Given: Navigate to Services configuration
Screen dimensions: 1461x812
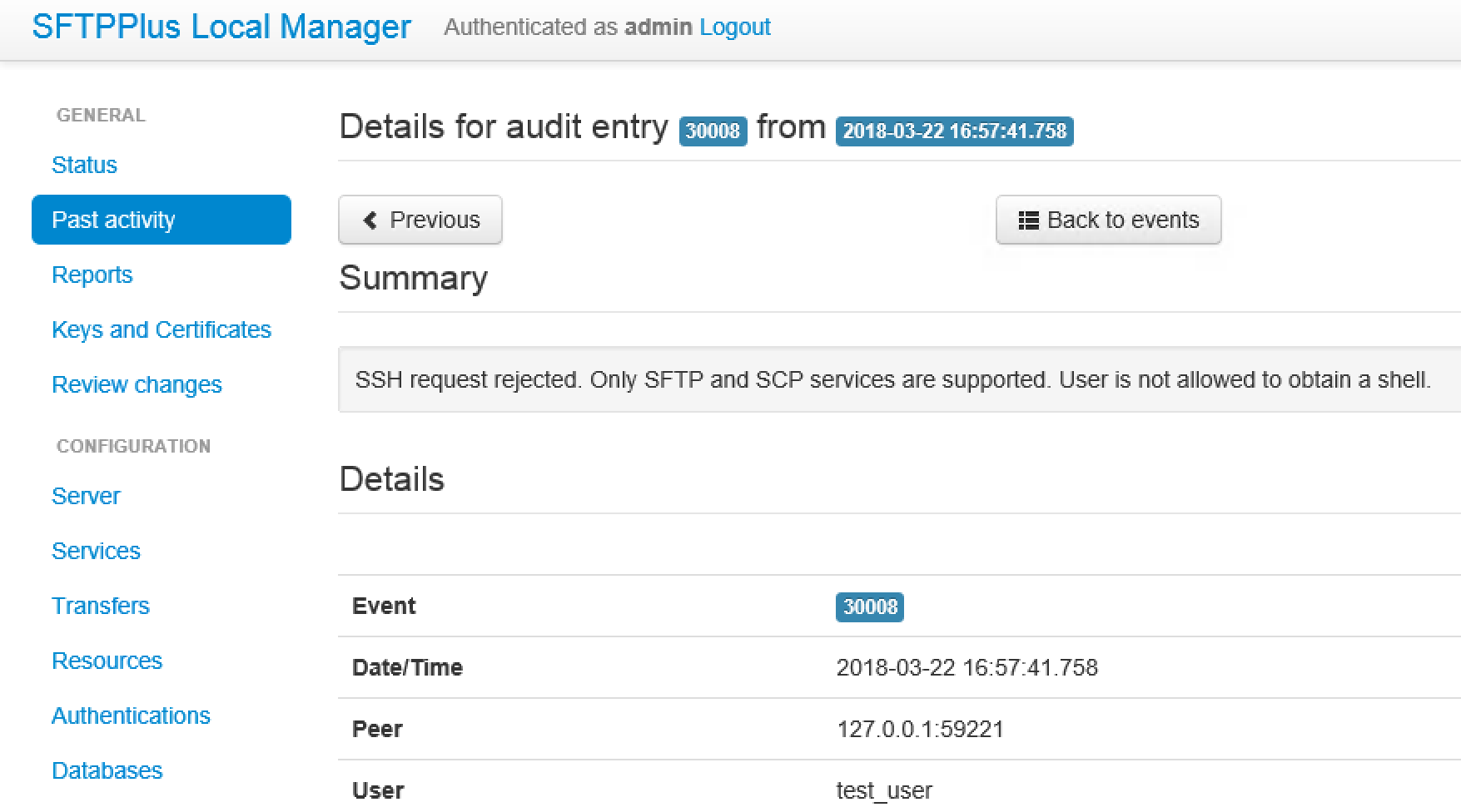Looking at the screenshot, I should pos(96,551).
